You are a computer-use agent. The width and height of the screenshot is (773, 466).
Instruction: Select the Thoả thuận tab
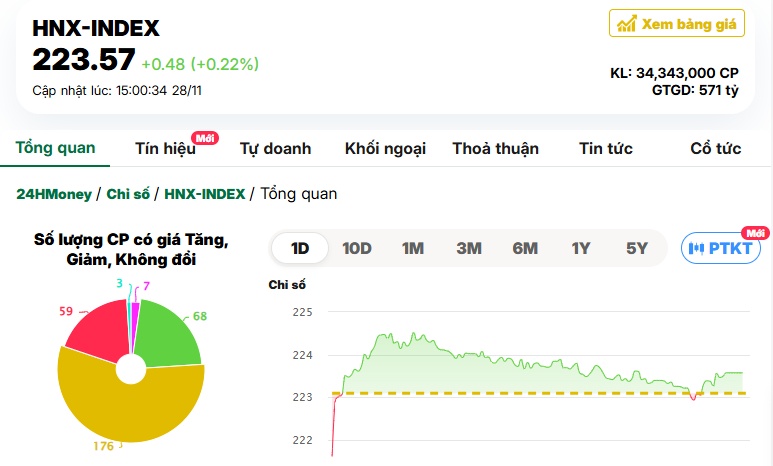(495, 149)
